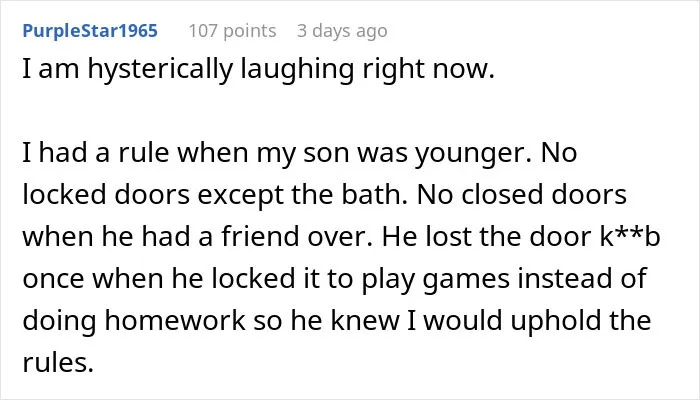Click the word 'younger' in the comment

(x=472, y=154)
